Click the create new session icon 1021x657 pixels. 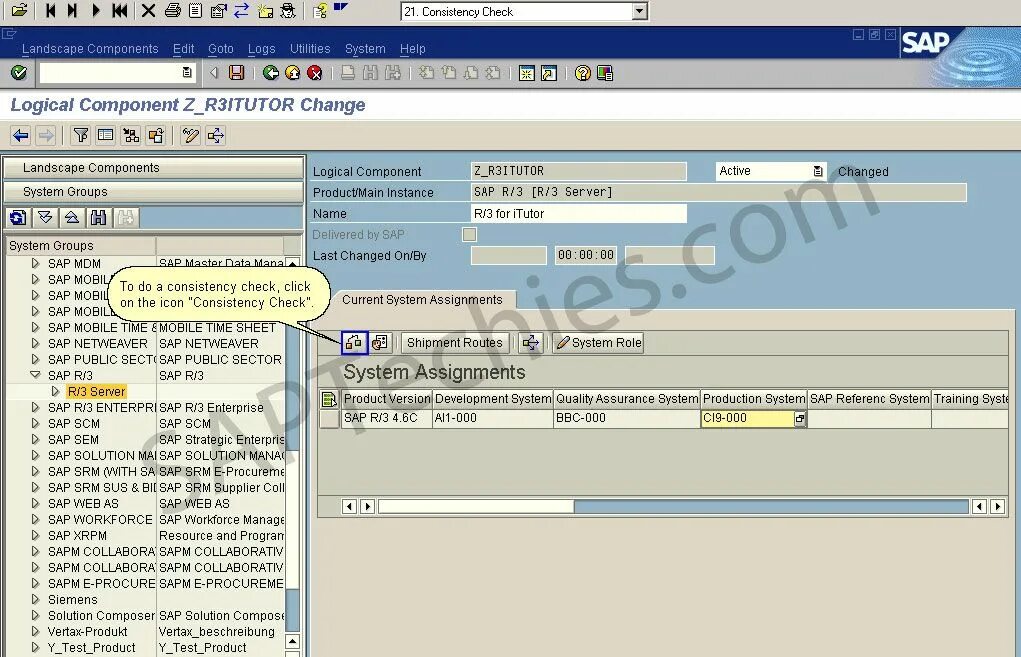tap(527, 73)
